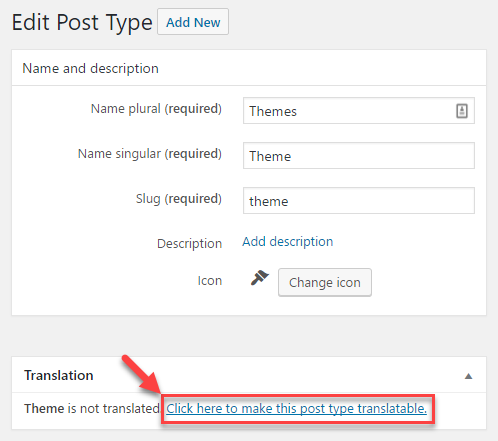Click the Edit Post Type page heading
This screenshot has height=441, width=498.
[x=82, y=23]
